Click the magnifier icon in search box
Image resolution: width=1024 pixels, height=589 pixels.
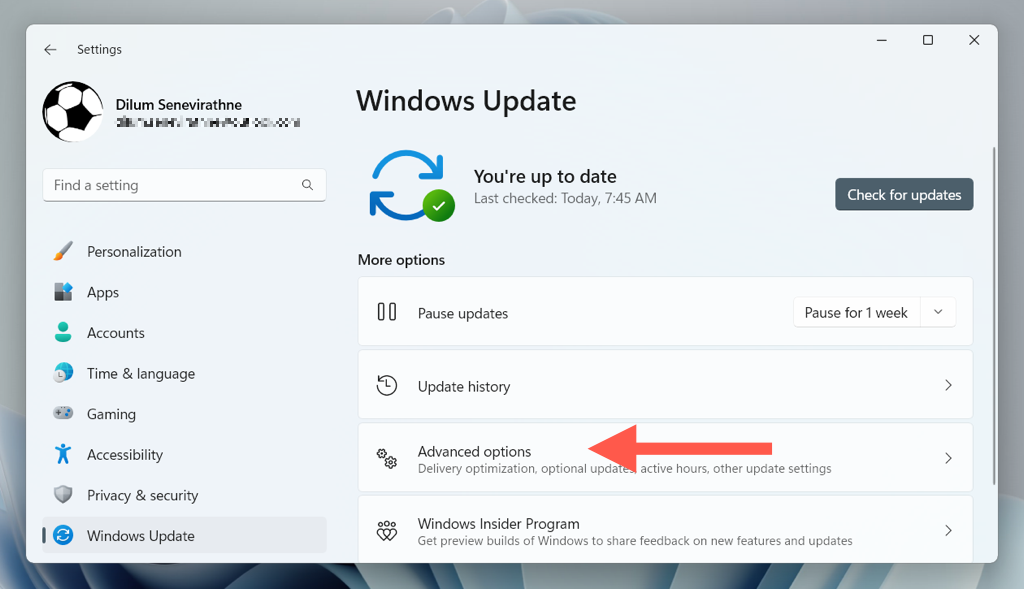click(307, 185)
